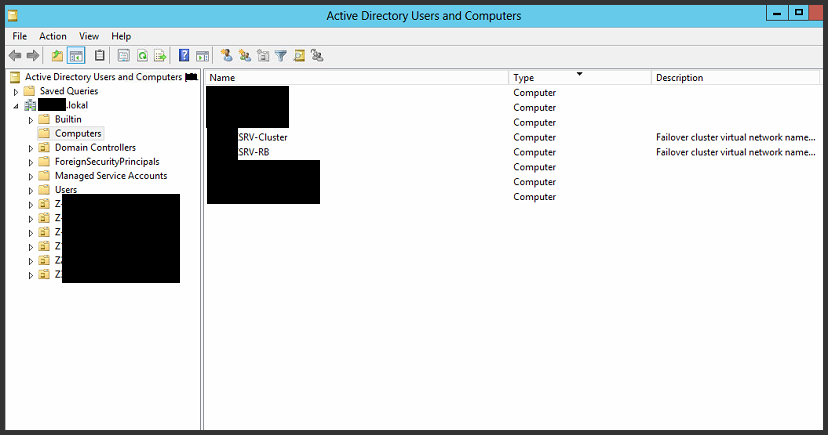Click the ForeignSecurityPrincipals folder icon
The image size is (828, 435).
click(x=44, y=162)
